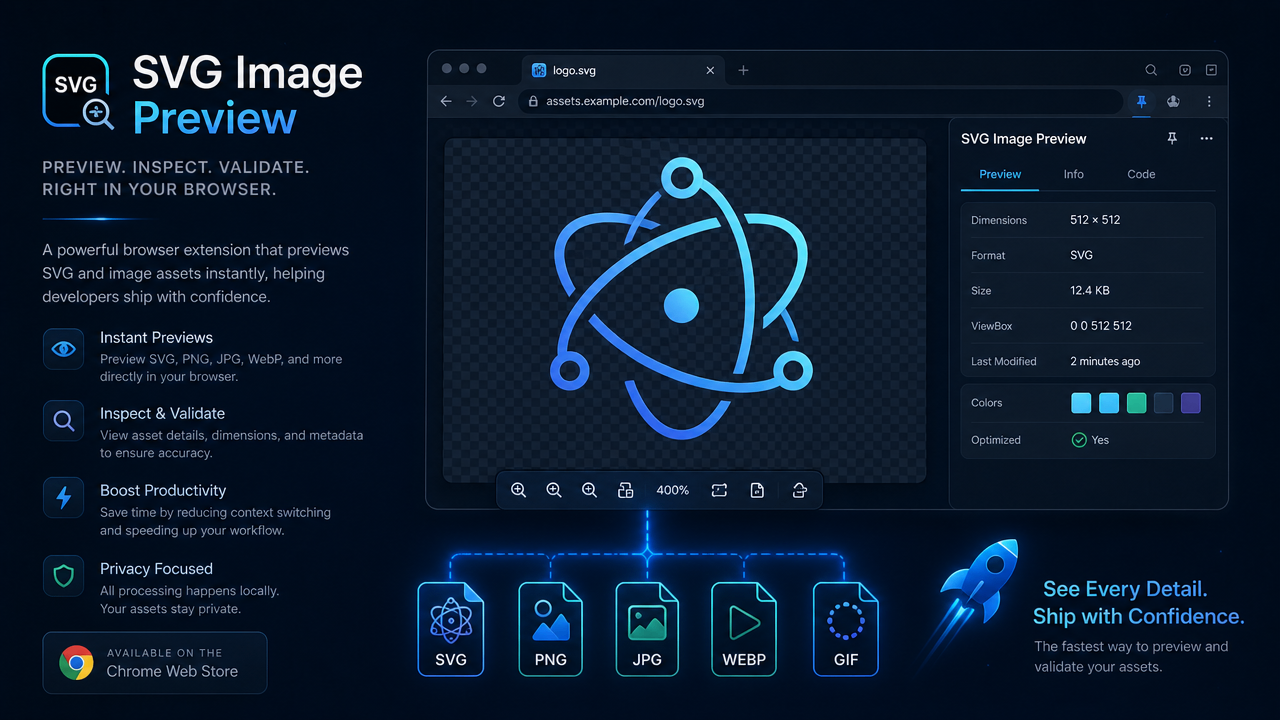Click the overlapping panels icon left of 400%

[626, 490]
